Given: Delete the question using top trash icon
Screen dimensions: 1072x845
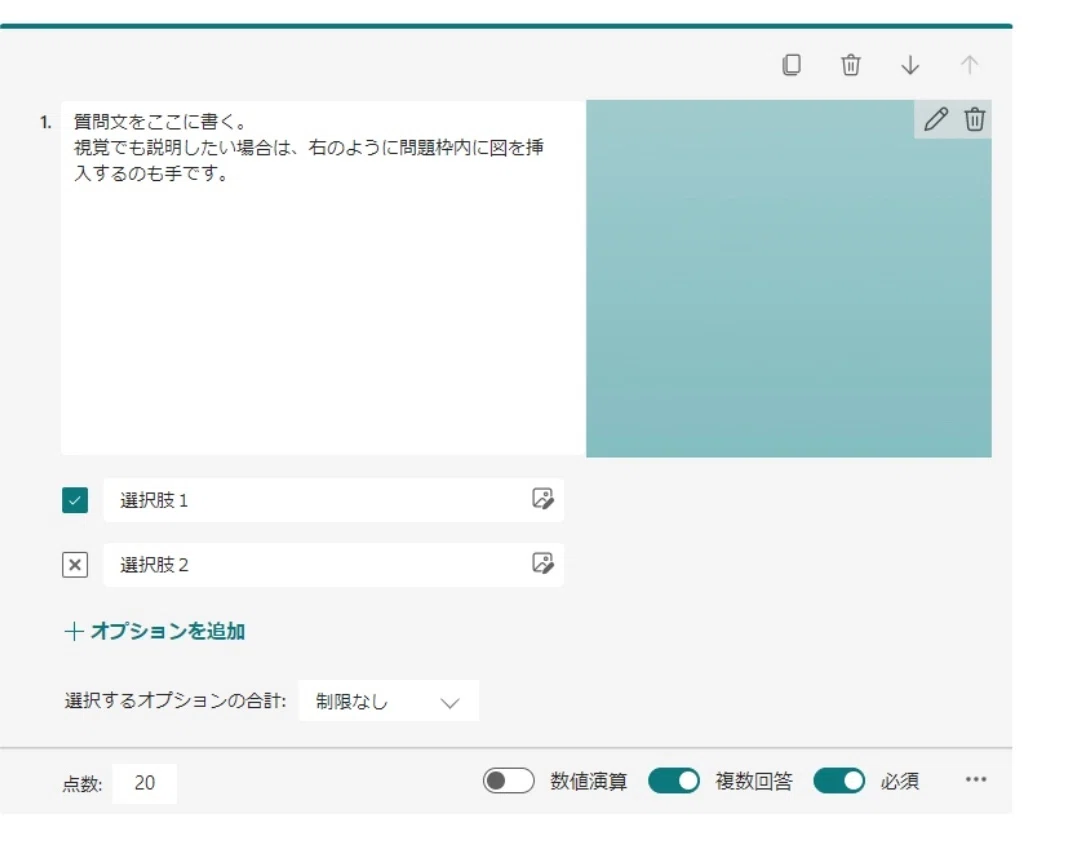Looking at the screenshot, I should coord(850,65).
